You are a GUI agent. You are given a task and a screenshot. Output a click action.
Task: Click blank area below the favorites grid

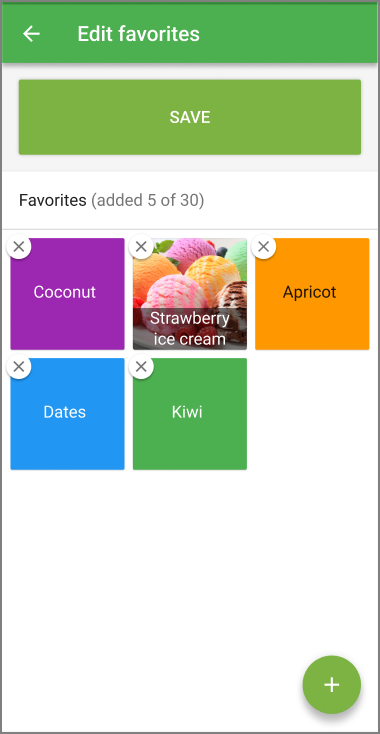tap(190, 562)
